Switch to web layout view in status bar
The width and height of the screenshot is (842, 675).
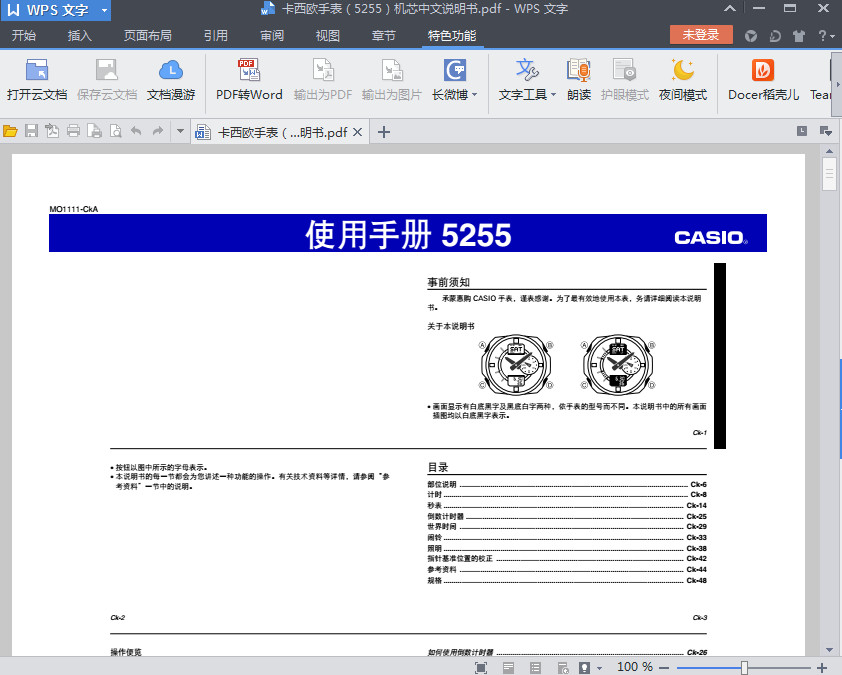click(563, 667)
